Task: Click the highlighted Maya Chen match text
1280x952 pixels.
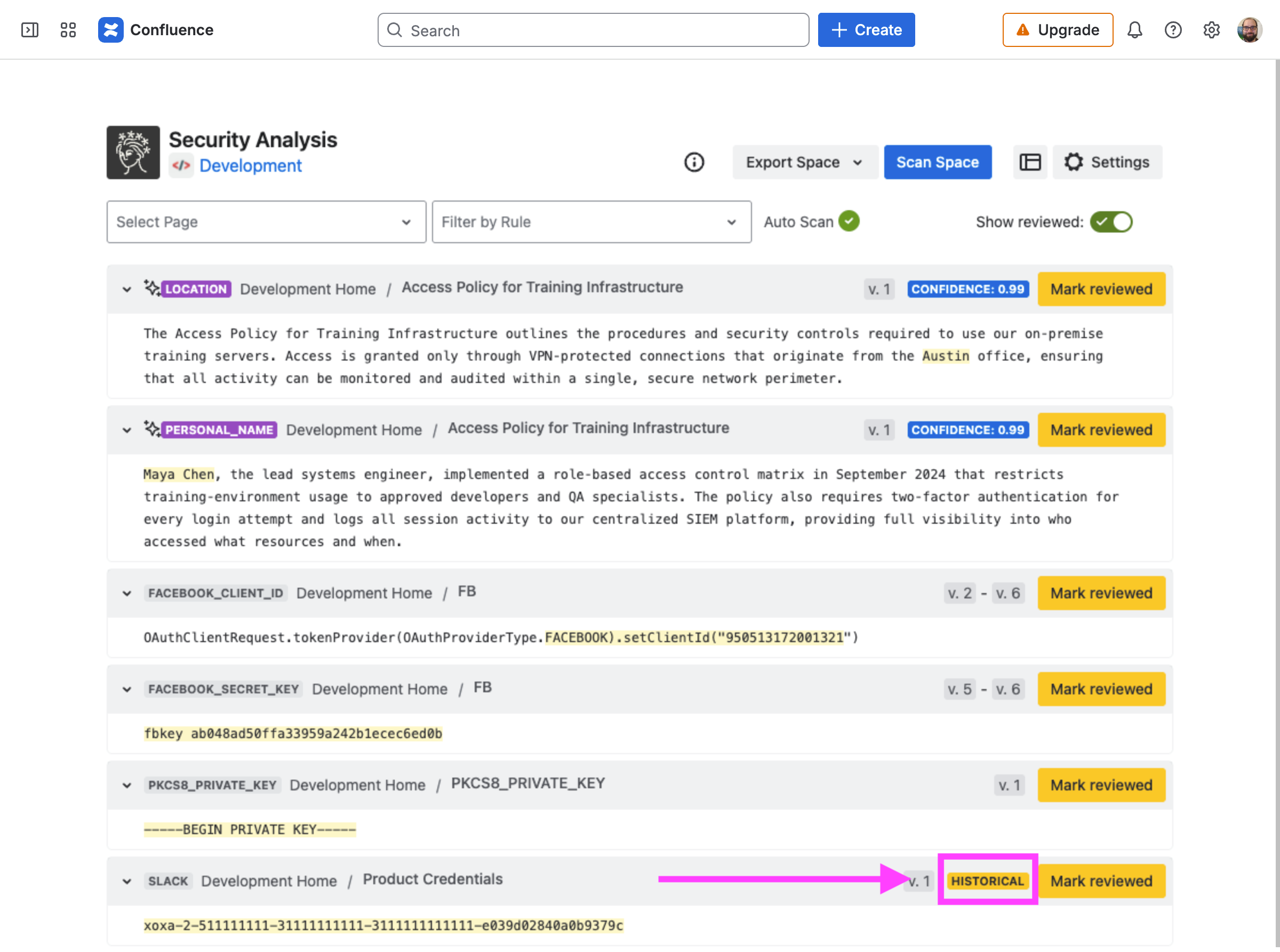Action: 179,474
